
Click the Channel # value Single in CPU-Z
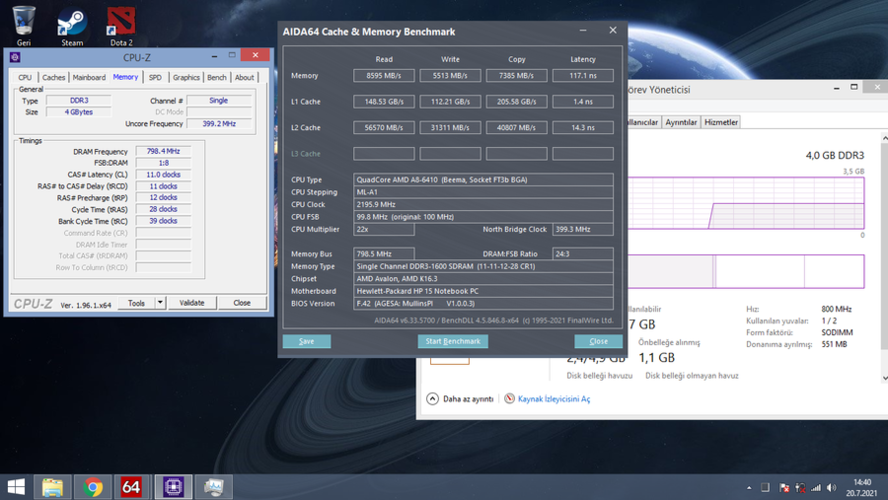tap(219, 100)
